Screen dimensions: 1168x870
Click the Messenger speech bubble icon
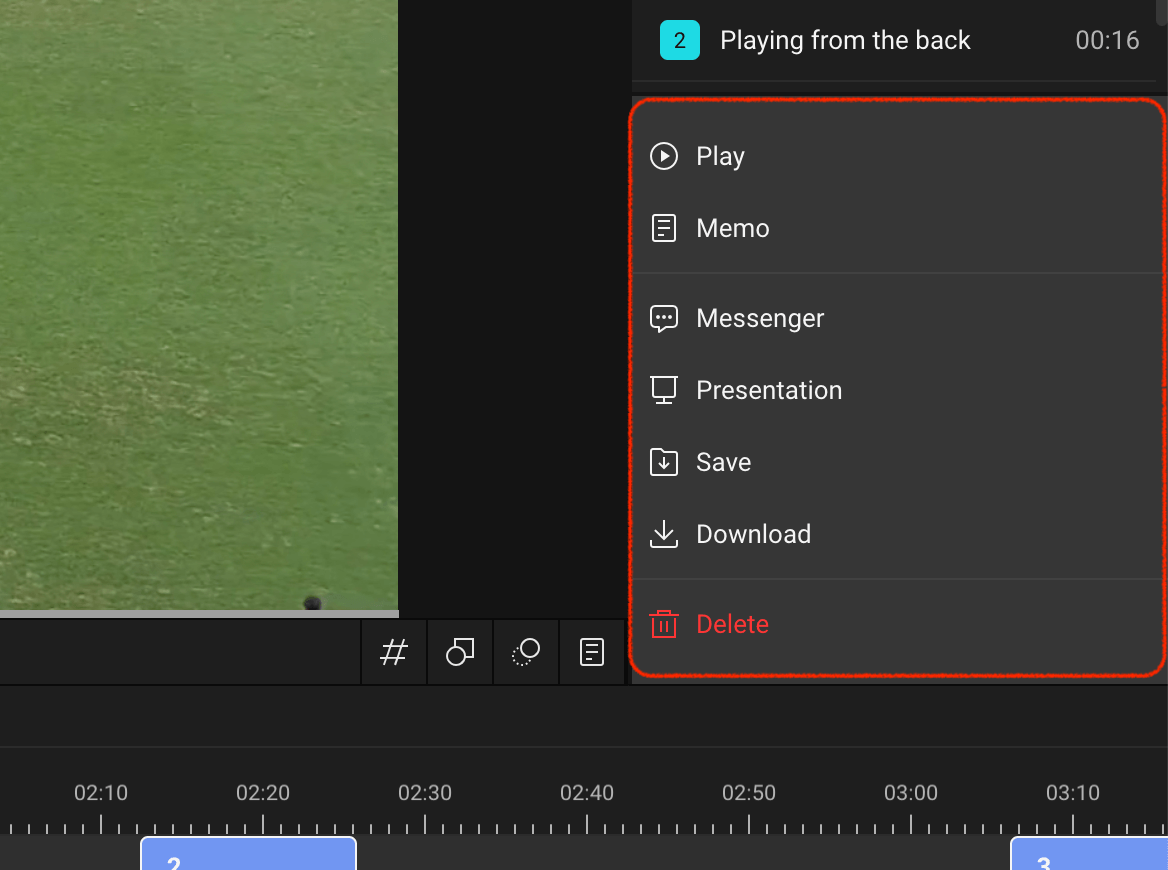click(x=664, y=319)
